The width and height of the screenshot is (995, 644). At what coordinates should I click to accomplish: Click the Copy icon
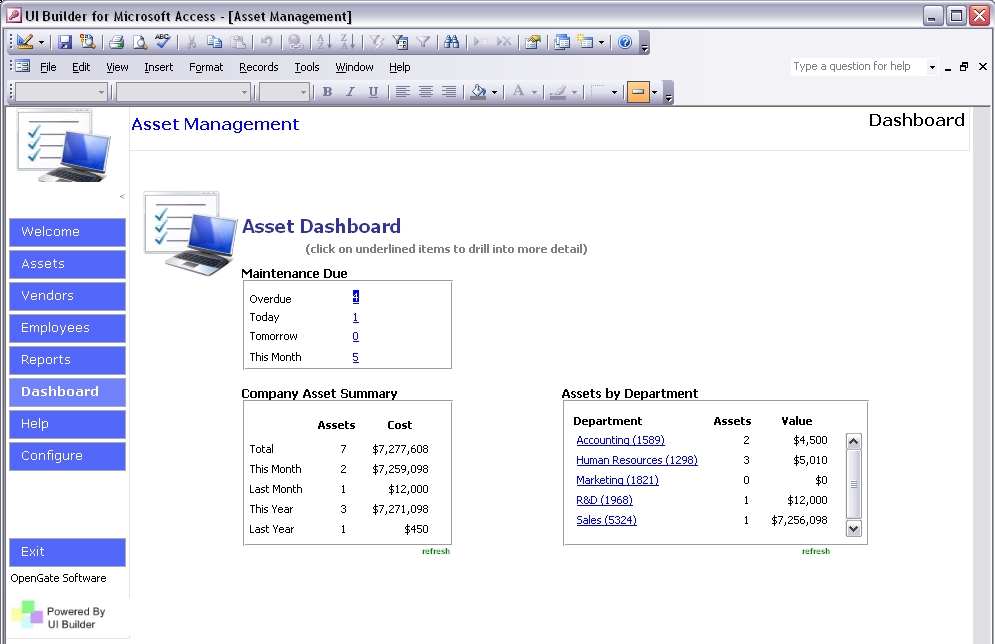(214, 42)
